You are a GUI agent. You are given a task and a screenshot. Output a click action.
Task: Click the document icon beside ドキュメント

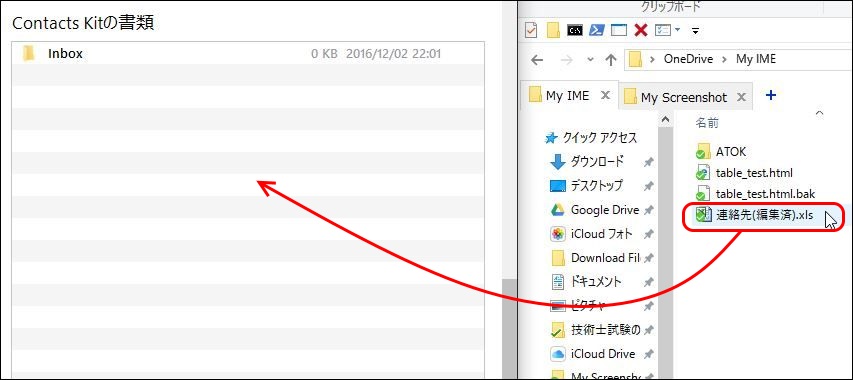click(x=558, y=282)
